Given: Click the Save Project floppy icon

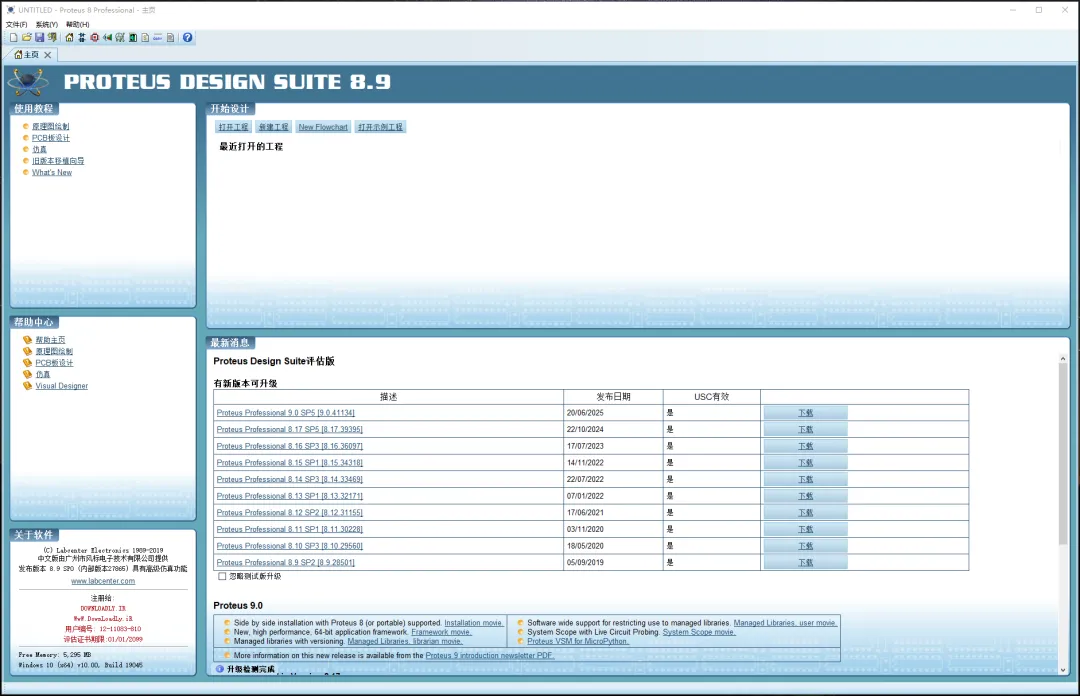Looking at the screenshot, I should [x=39, y=37].
